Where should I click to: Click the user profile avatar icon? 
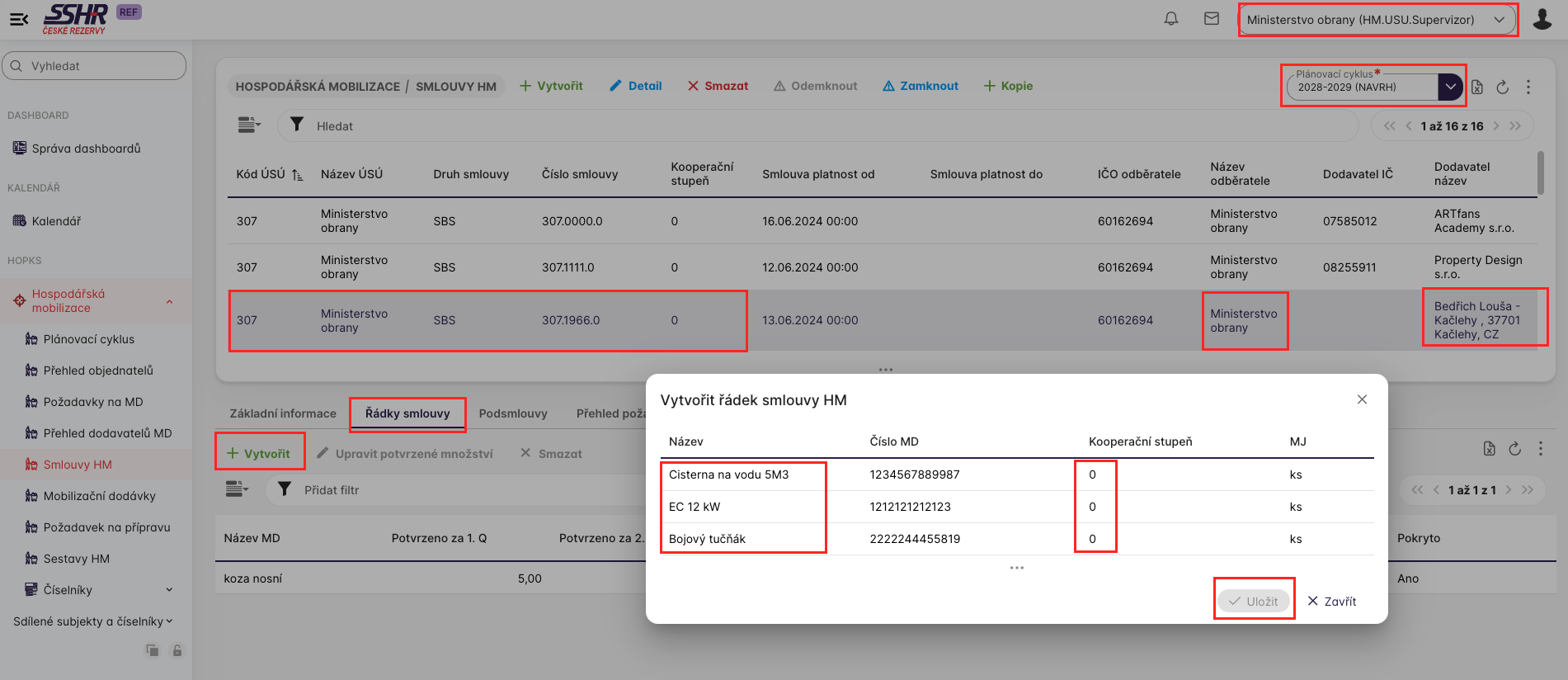pyautogui.click(x=1542, y=19)
